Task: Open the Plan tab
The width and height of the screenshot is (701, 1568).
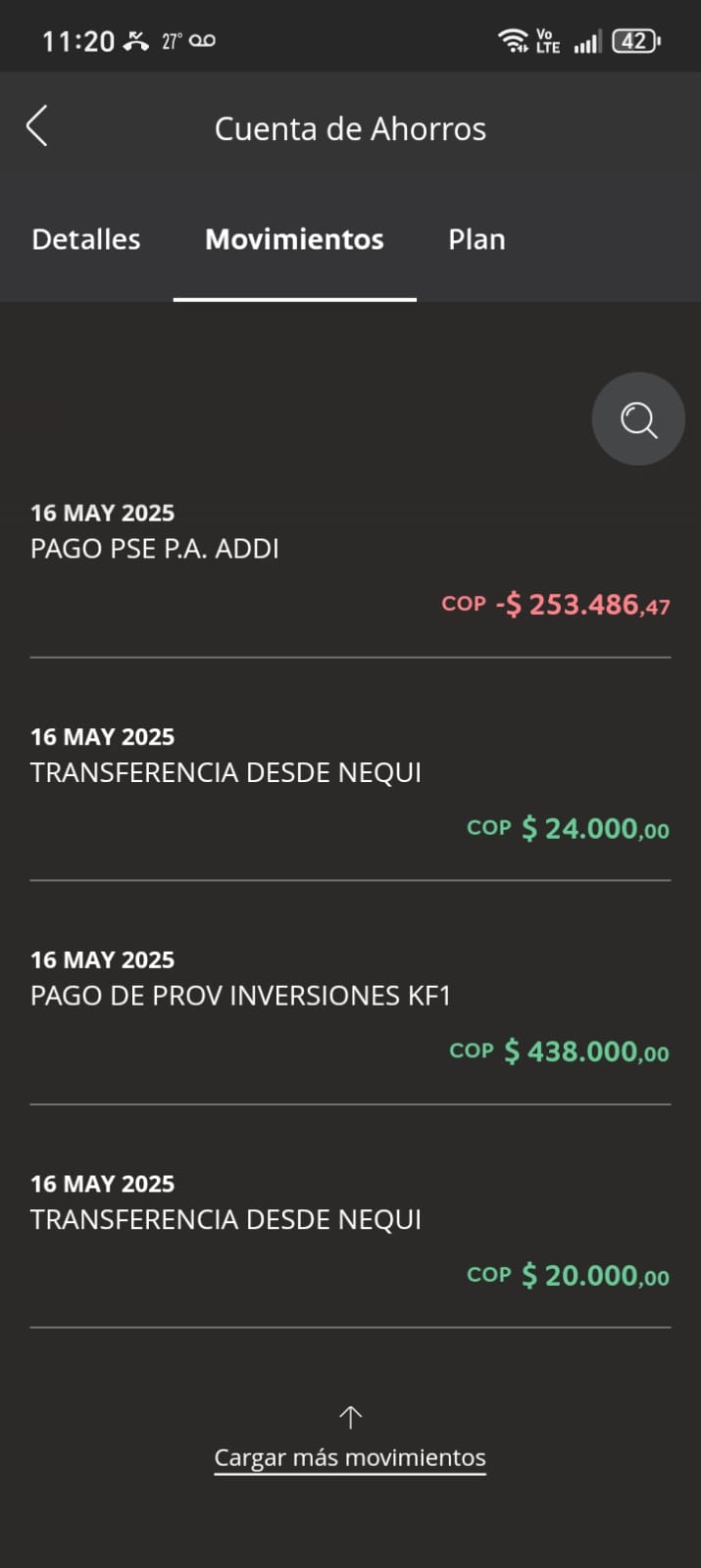Action: point(476,239)
